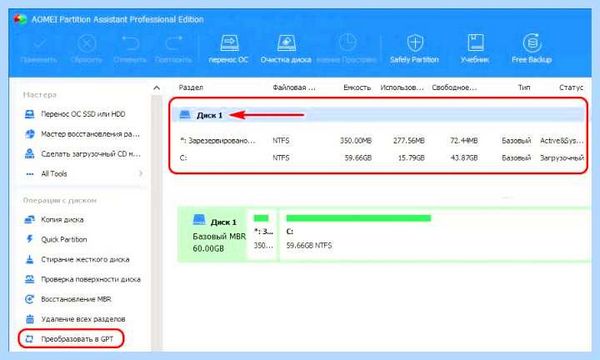Sort by the Использов... column header
This screenshot has width=600, height=360.
point(402,88)
